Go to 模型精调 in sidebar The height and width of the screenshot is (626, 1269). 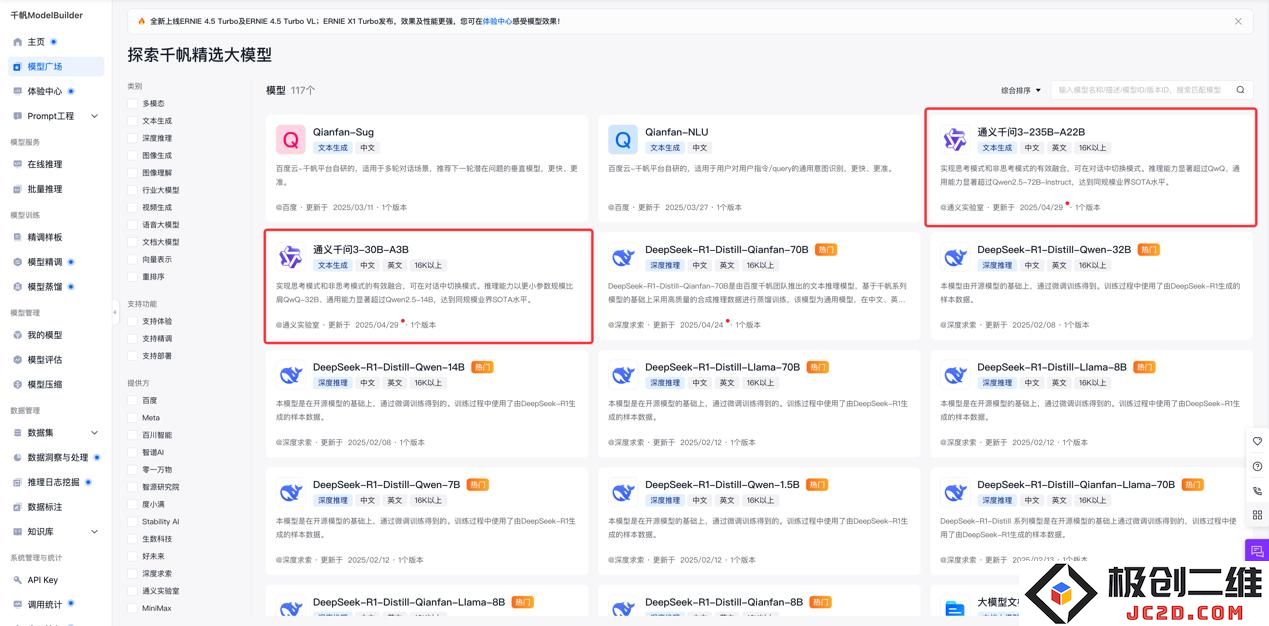point(44,262)
